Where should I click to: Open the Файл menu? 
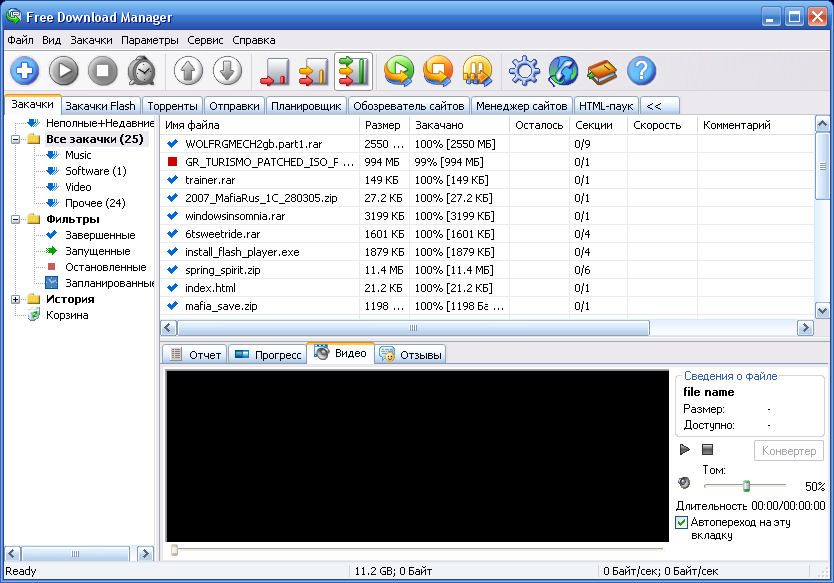tap(20, 40)
